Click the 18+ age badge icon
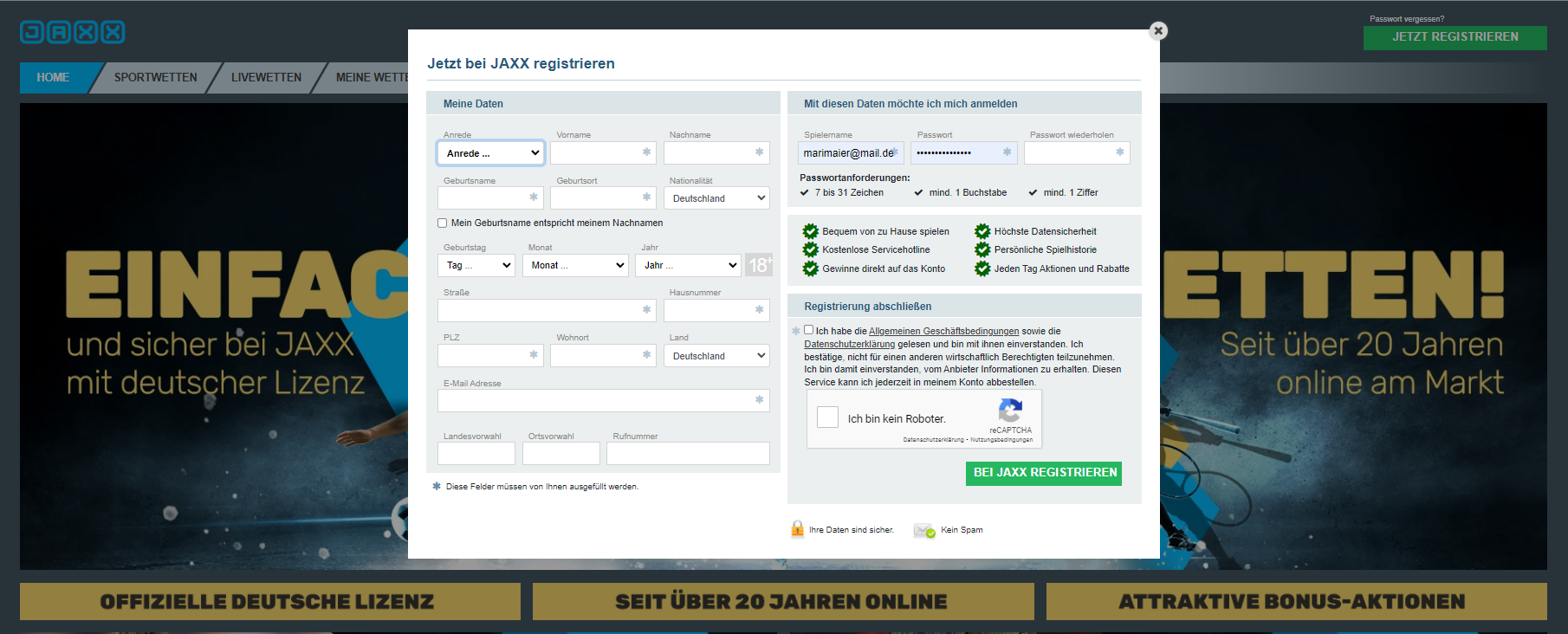The width and height of the screenshot is (1568, 634). click(x=759, y=264)
